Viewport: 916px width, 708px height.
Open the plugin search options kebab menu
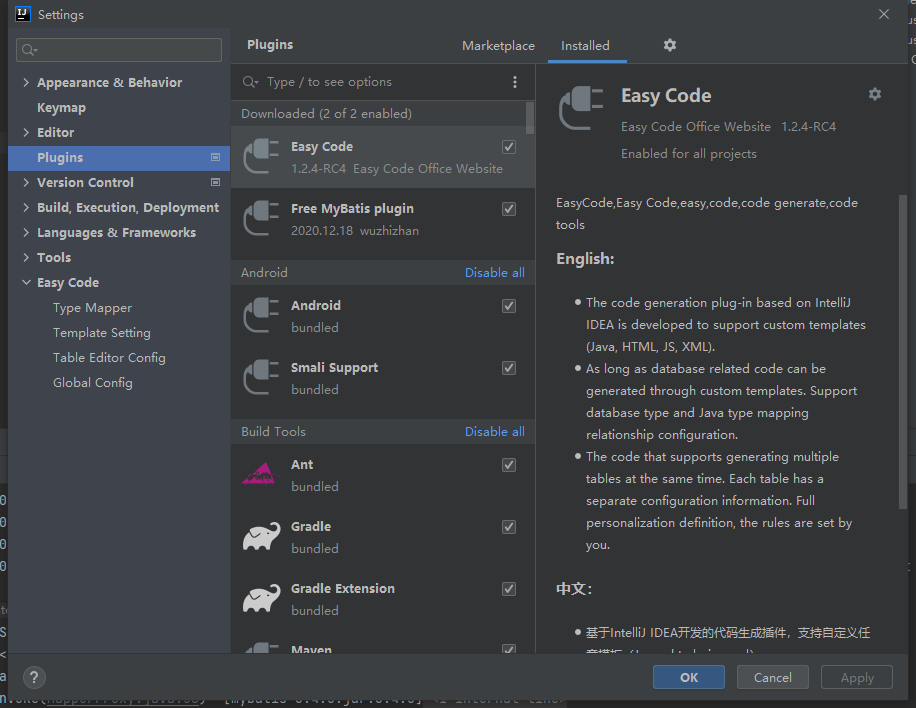pyautogui.click(x=515, y=82)
